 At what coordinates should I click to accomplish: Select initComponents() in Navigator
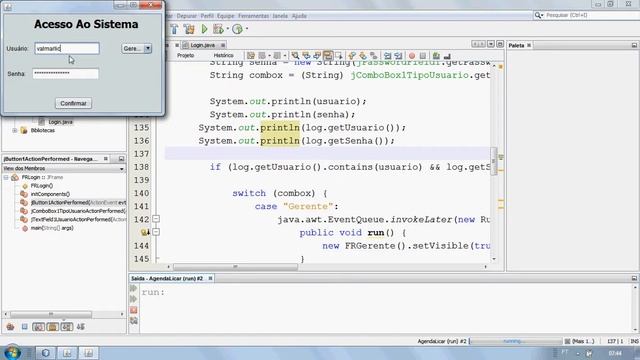(50, 194)
